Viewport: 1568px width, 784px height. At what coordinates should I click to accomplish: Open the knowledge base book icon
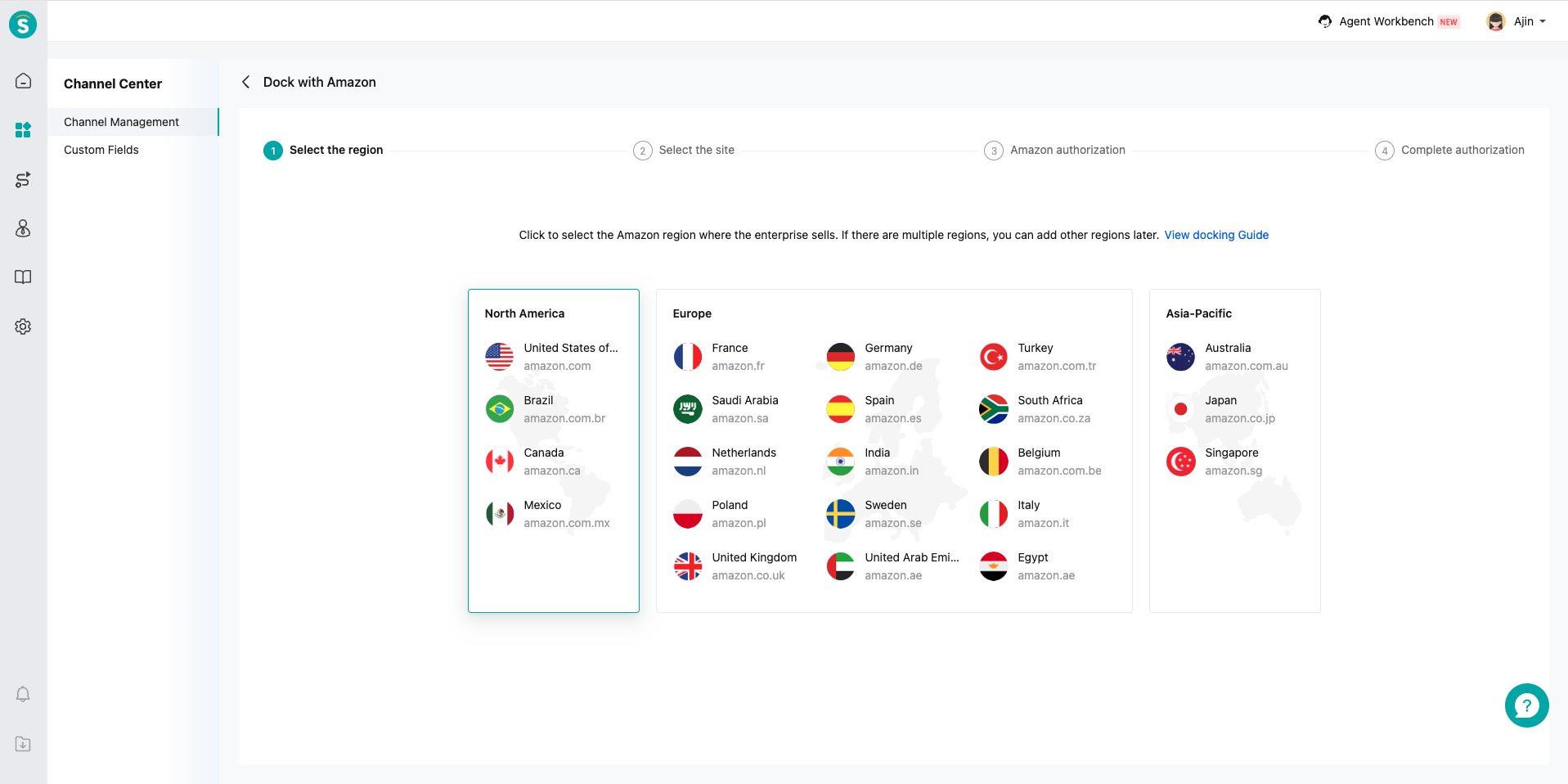[x=23, y=277]
